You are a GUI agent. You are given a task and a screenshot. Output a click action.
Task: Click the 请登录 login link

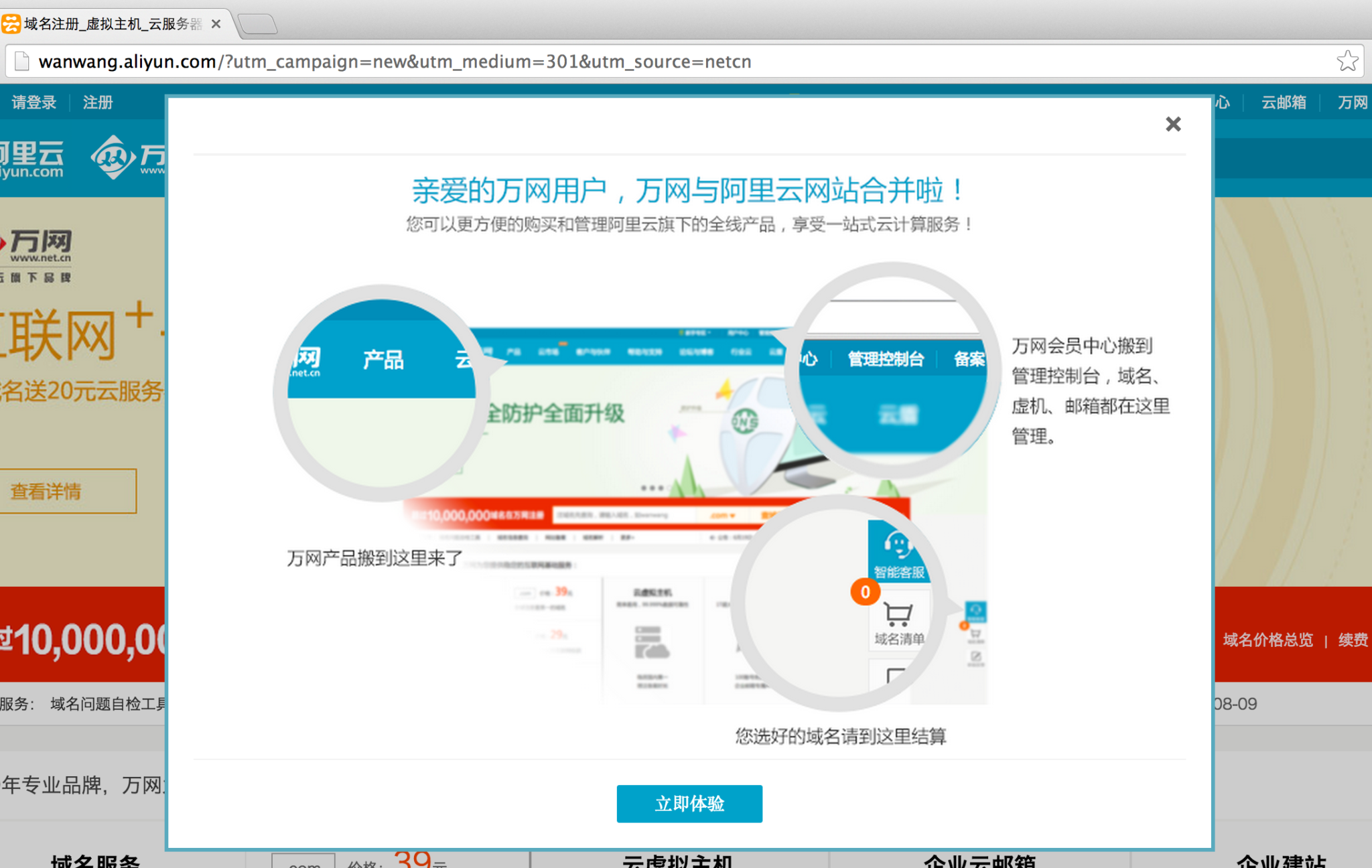pos(34,102)
